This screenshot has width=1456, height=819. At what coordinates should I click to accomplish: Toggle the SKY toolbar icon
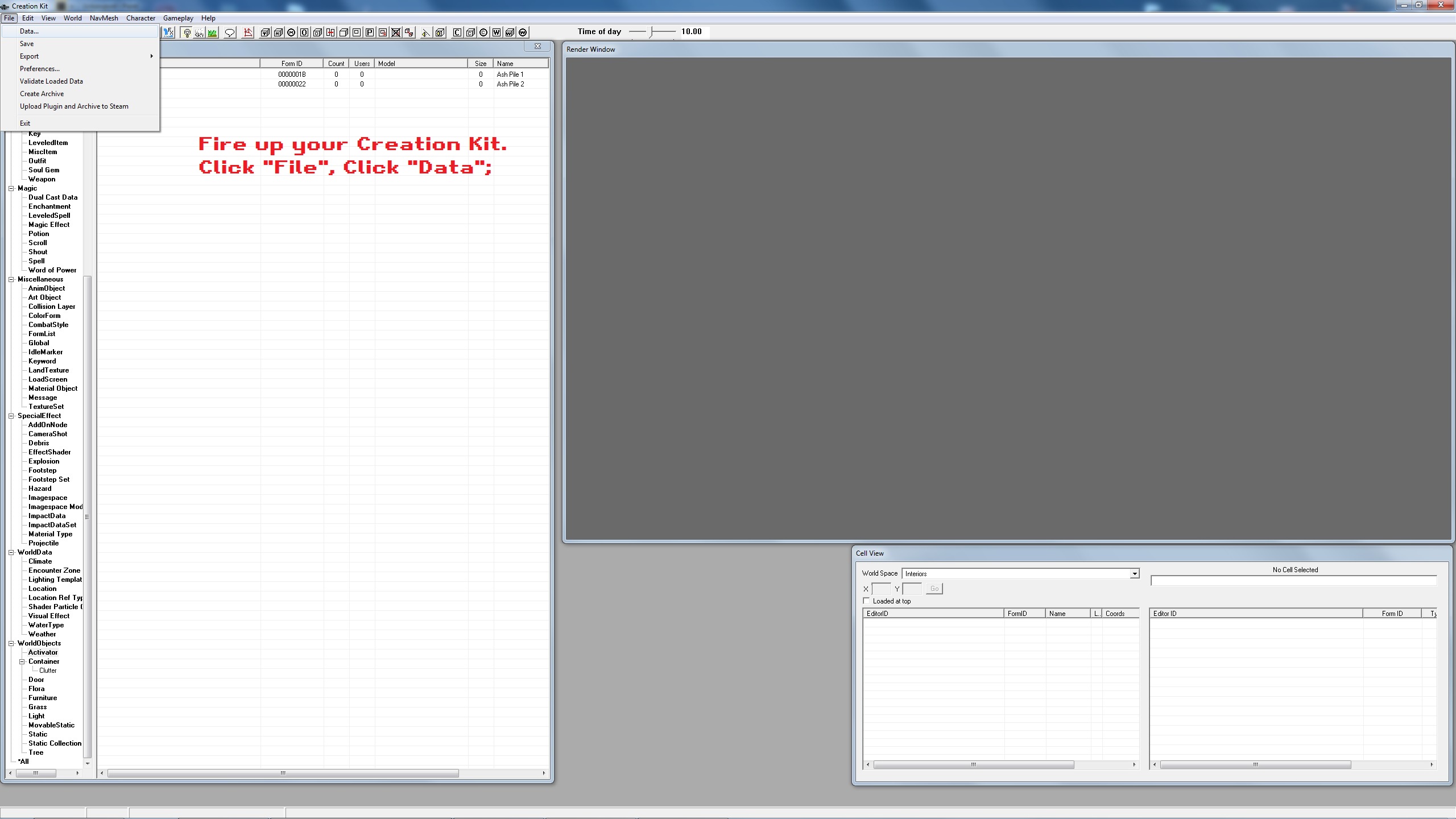click(x=199, y=32)
